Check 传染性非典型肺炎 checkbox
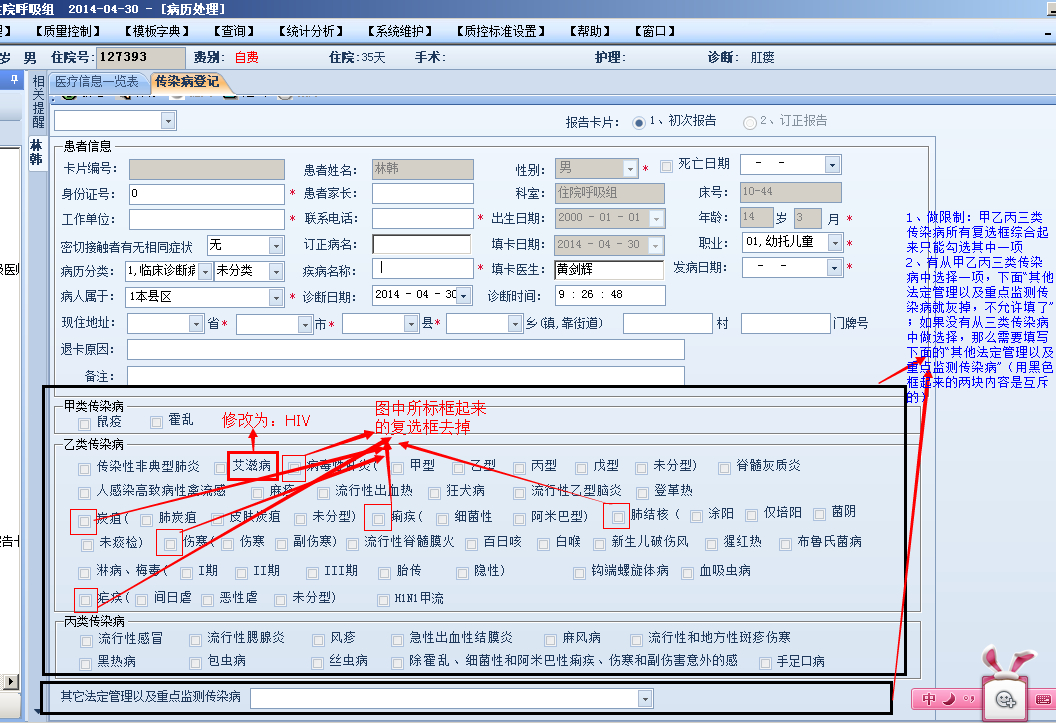Image resolution: width=1056 pixels, height=723 pixels. [x=84, y=469]
